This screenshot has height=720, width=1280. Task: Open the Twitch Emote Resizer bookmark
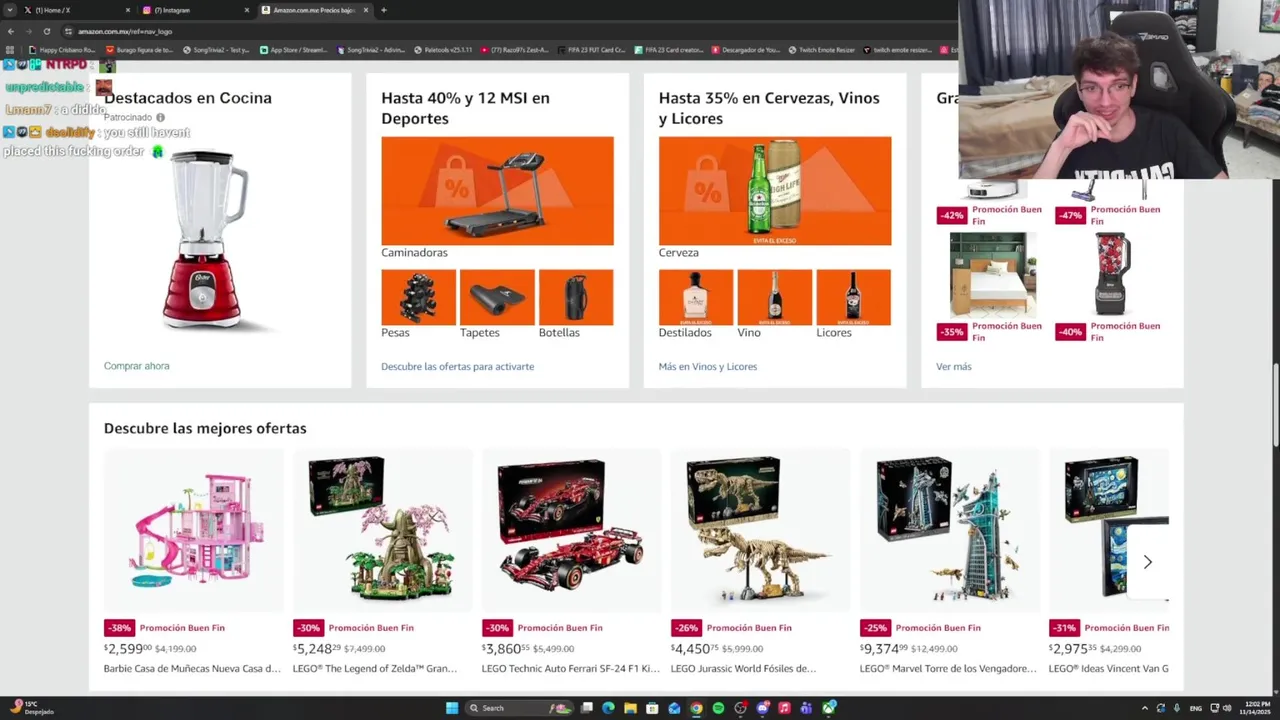click(x=821, y=50)
